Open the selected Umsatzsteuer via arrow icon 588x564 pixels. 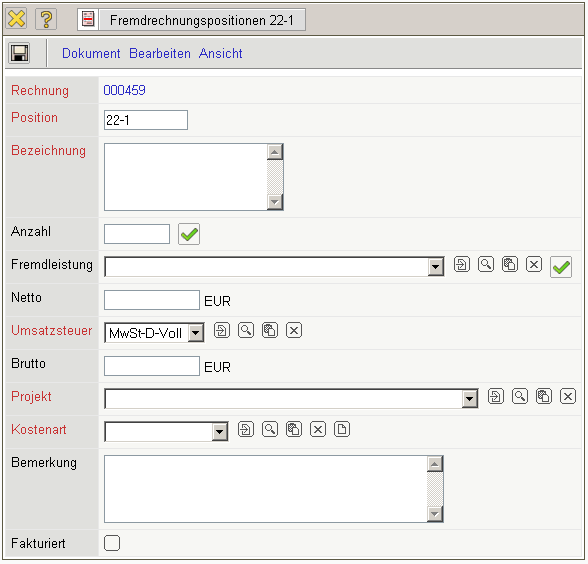pos(222,330)
